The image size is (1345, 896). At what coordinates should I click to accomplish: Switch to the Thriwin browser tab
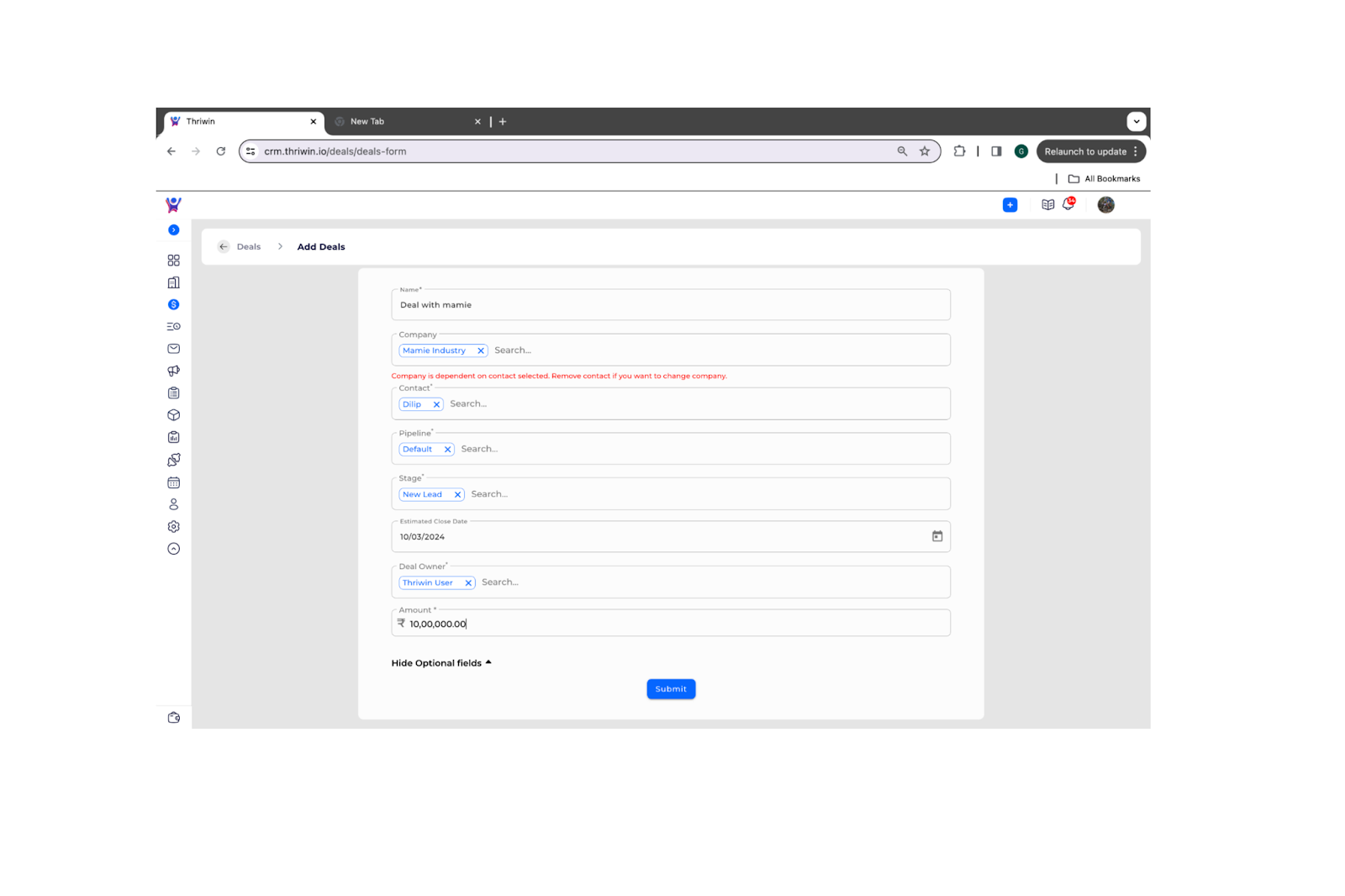pos(244,122)
